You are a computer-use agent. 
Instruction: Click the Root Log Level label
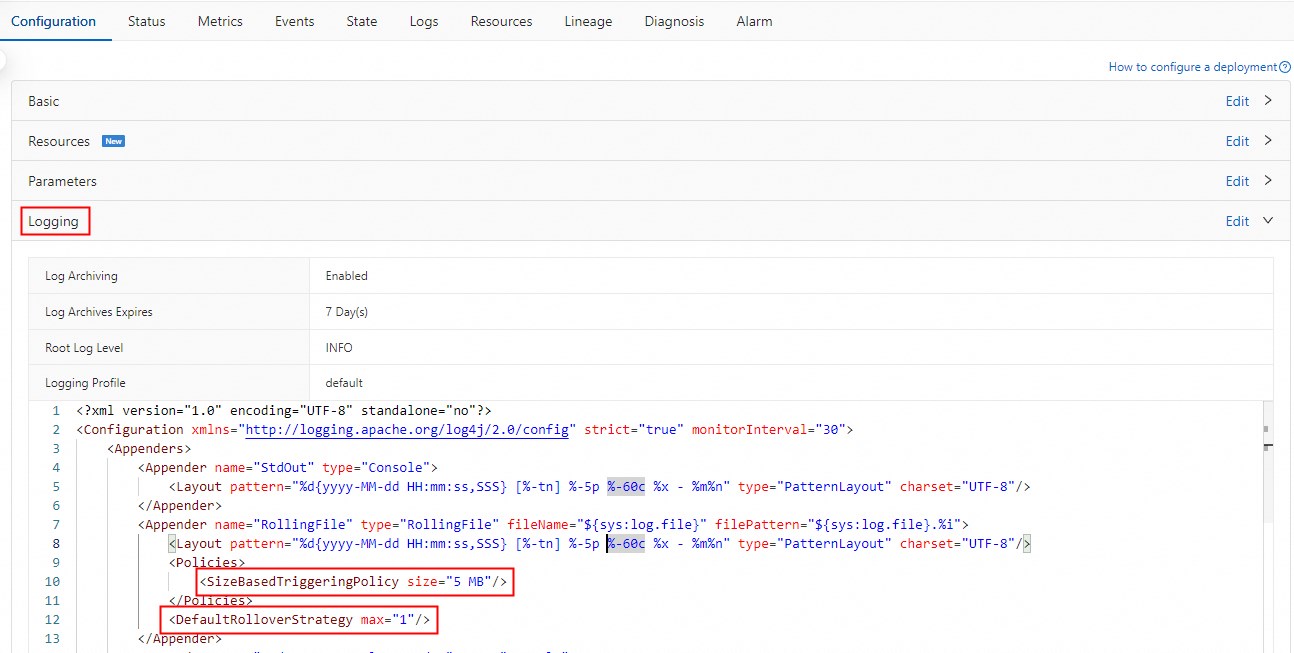[84, 348]
